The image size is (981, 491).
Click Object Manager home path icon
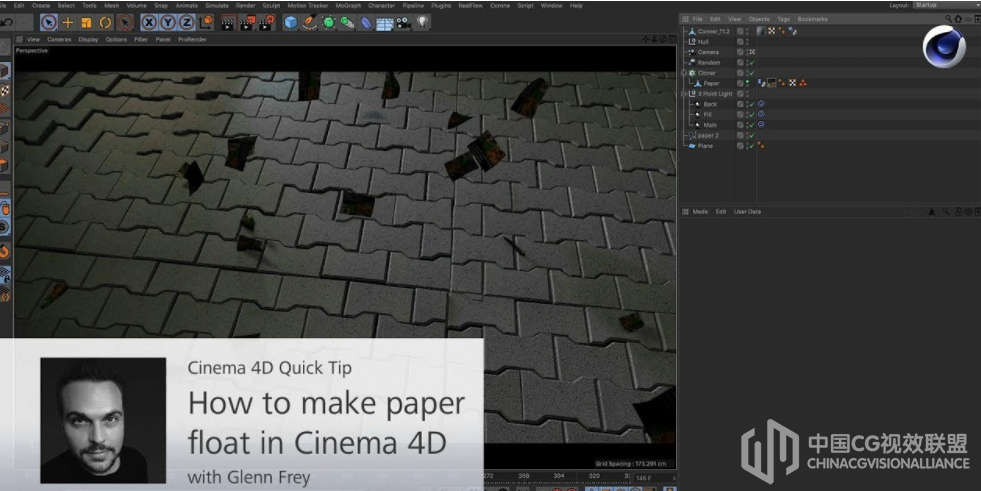click(958, 19)
